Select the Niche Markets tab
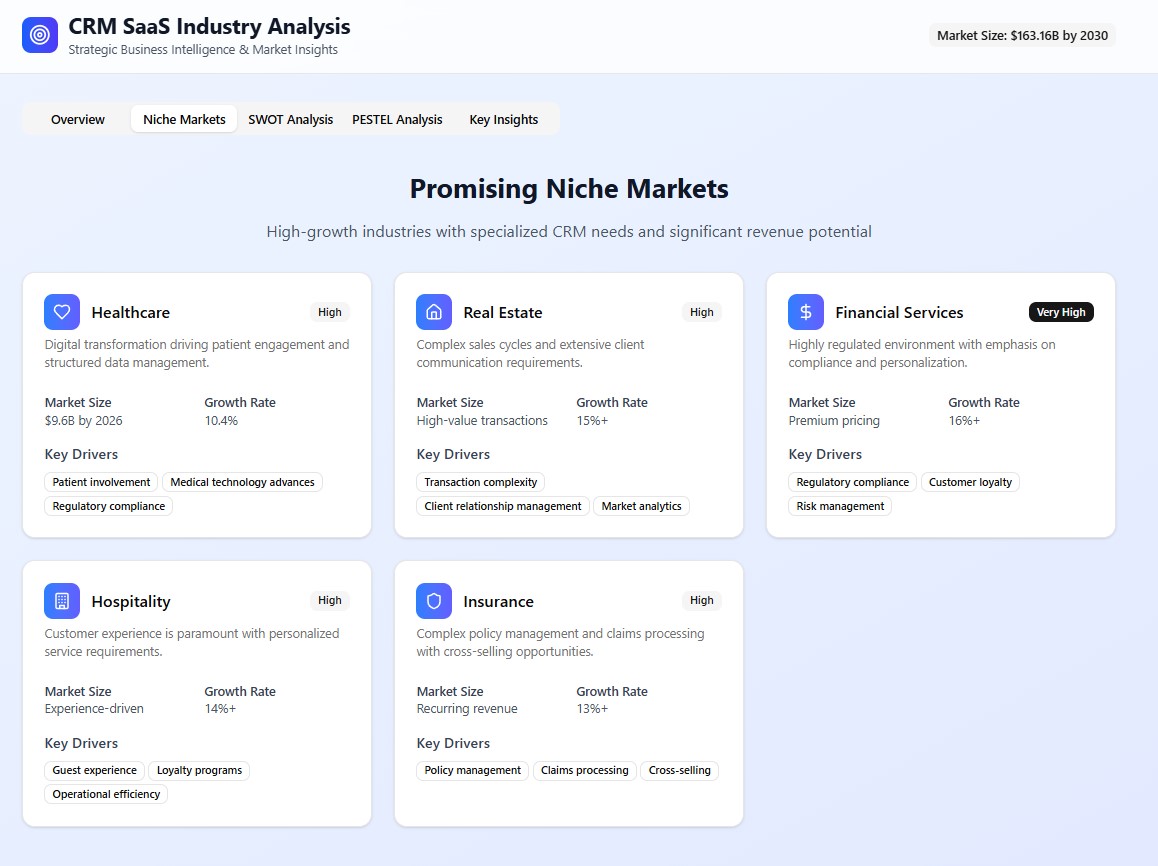Screen dimensions: 1158x866 (184, 119)
